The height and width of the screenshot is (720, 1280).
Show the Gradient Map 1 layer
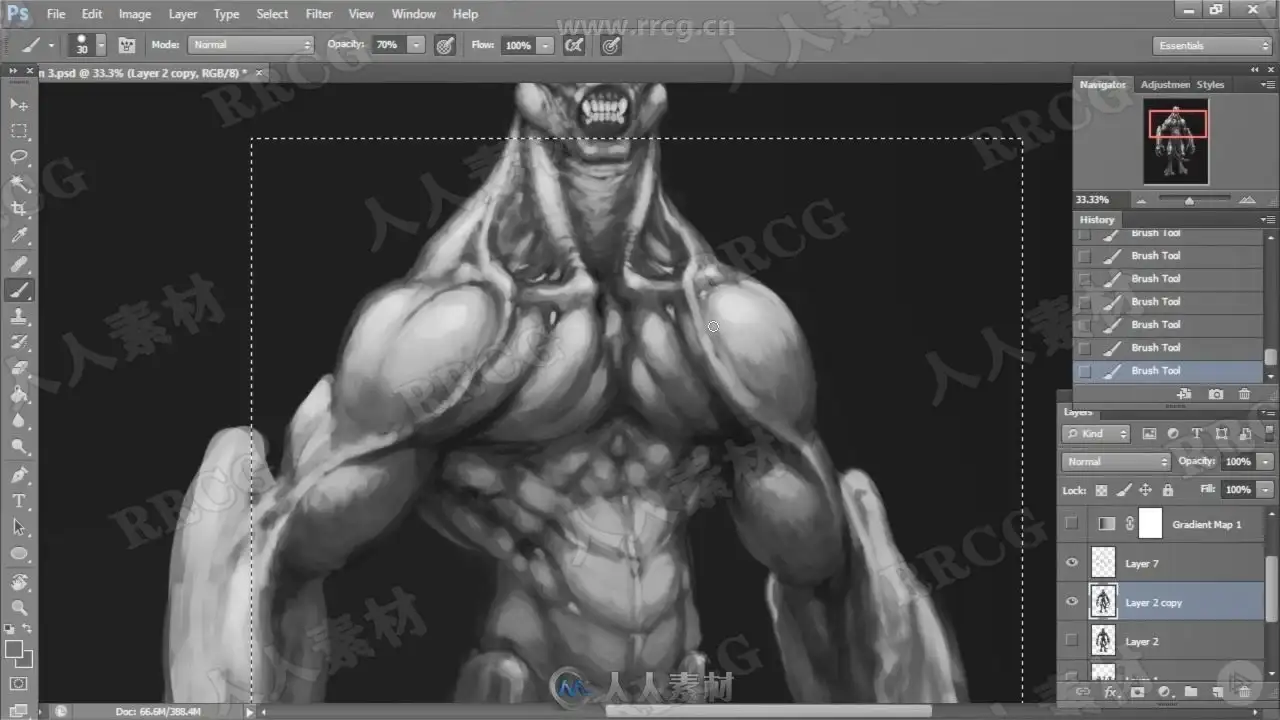pos(1072,523)
